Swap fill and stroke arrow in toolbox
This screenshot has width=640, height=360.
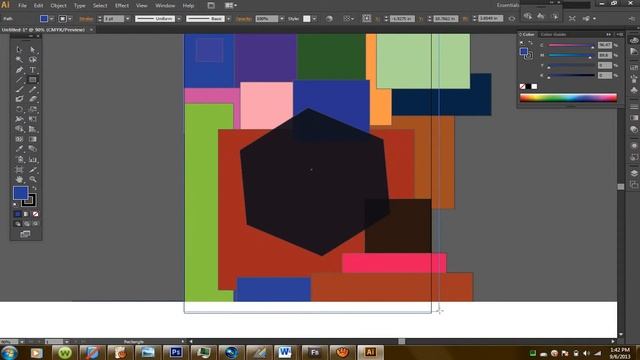(34, 189)
